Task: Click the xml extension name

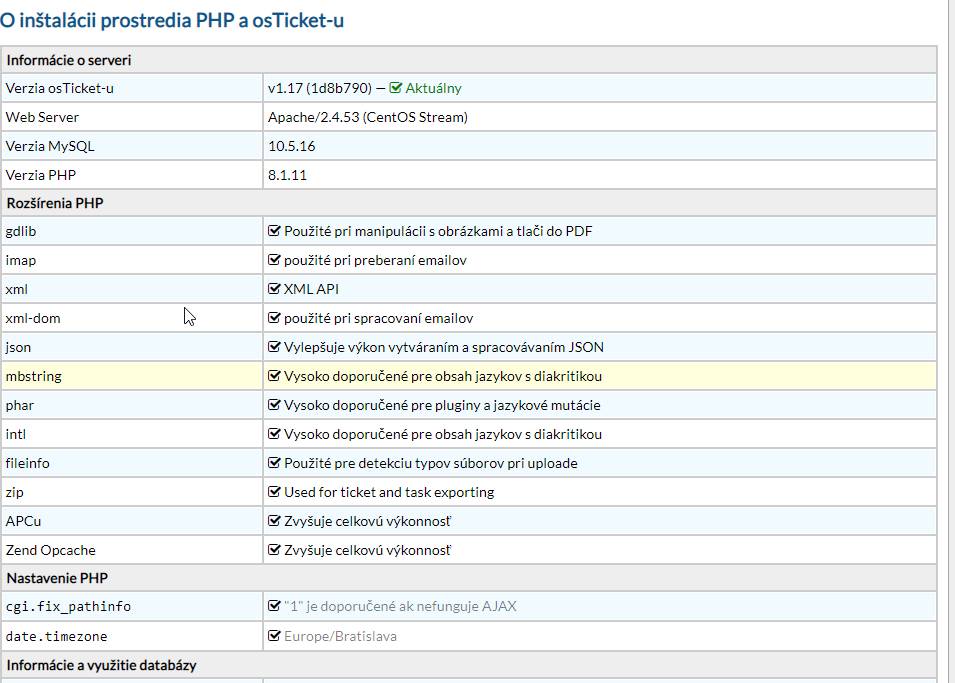Action: [16, 289]
